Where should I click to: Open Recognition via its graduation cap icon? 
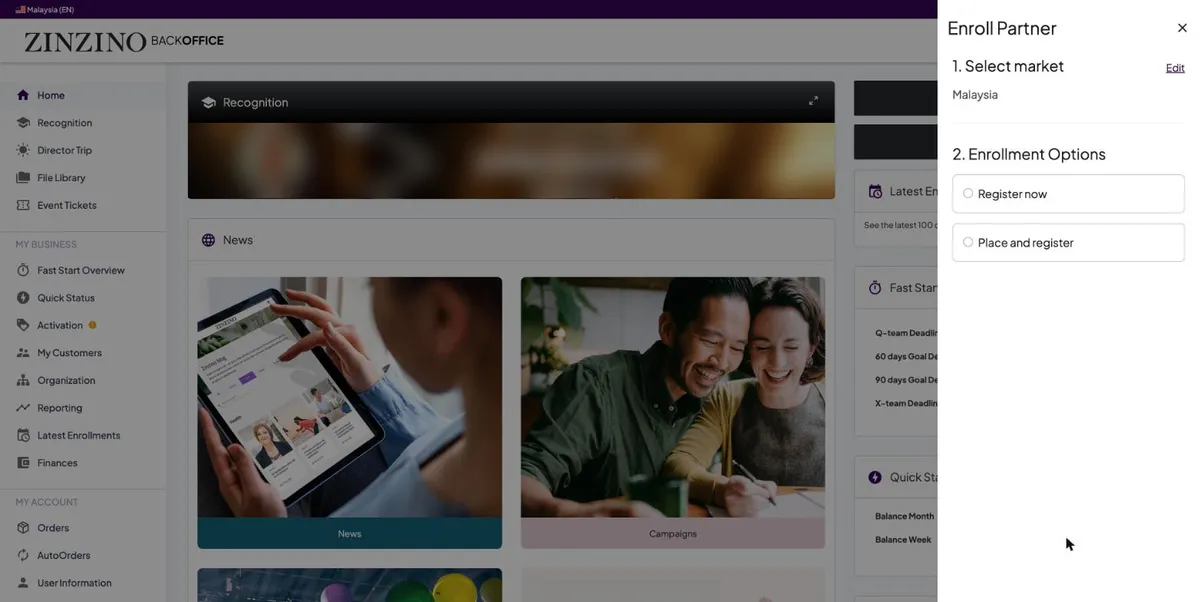pos(23,123)
